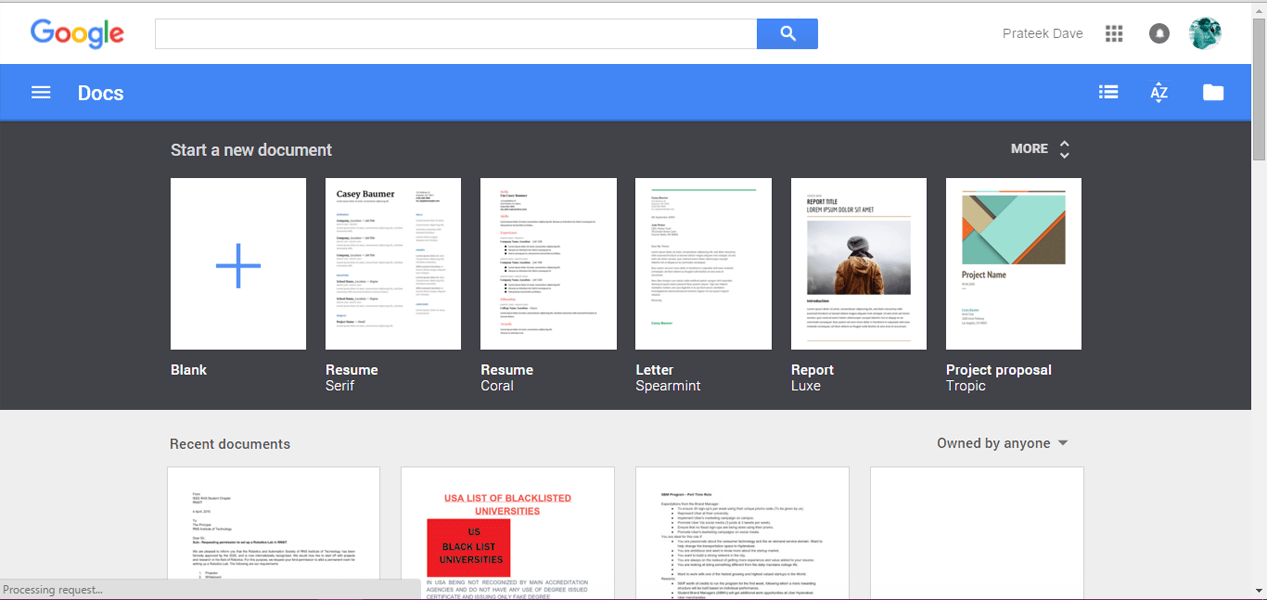
Task: Click in the Docs search field
Action: 456,33
